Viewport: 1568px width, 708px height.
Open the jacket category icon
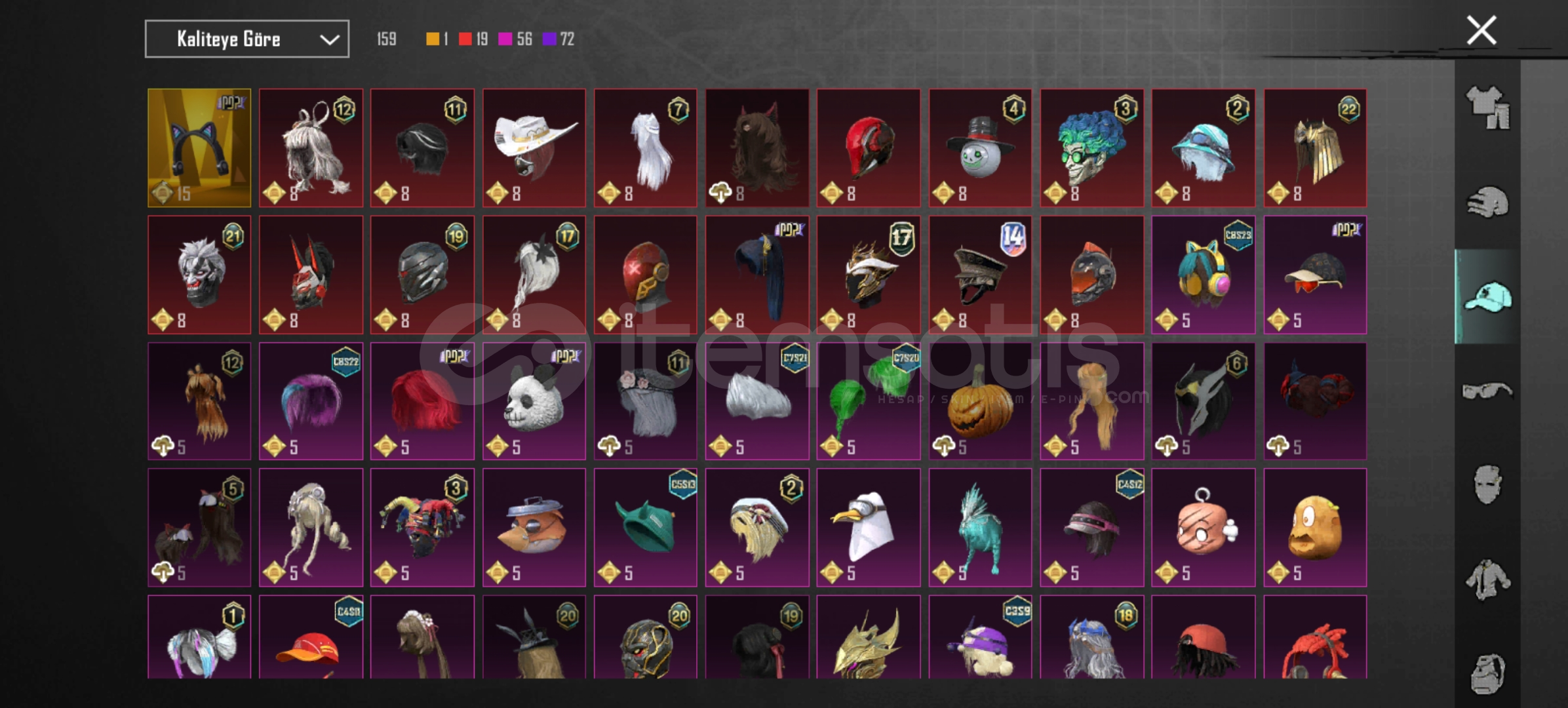point(1487,580)
